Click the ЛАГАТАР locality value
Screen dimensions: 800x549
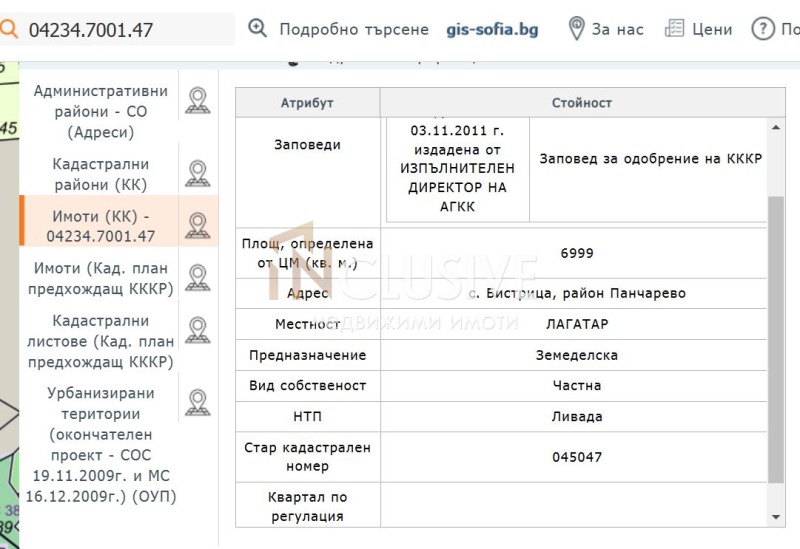(577, 324)
